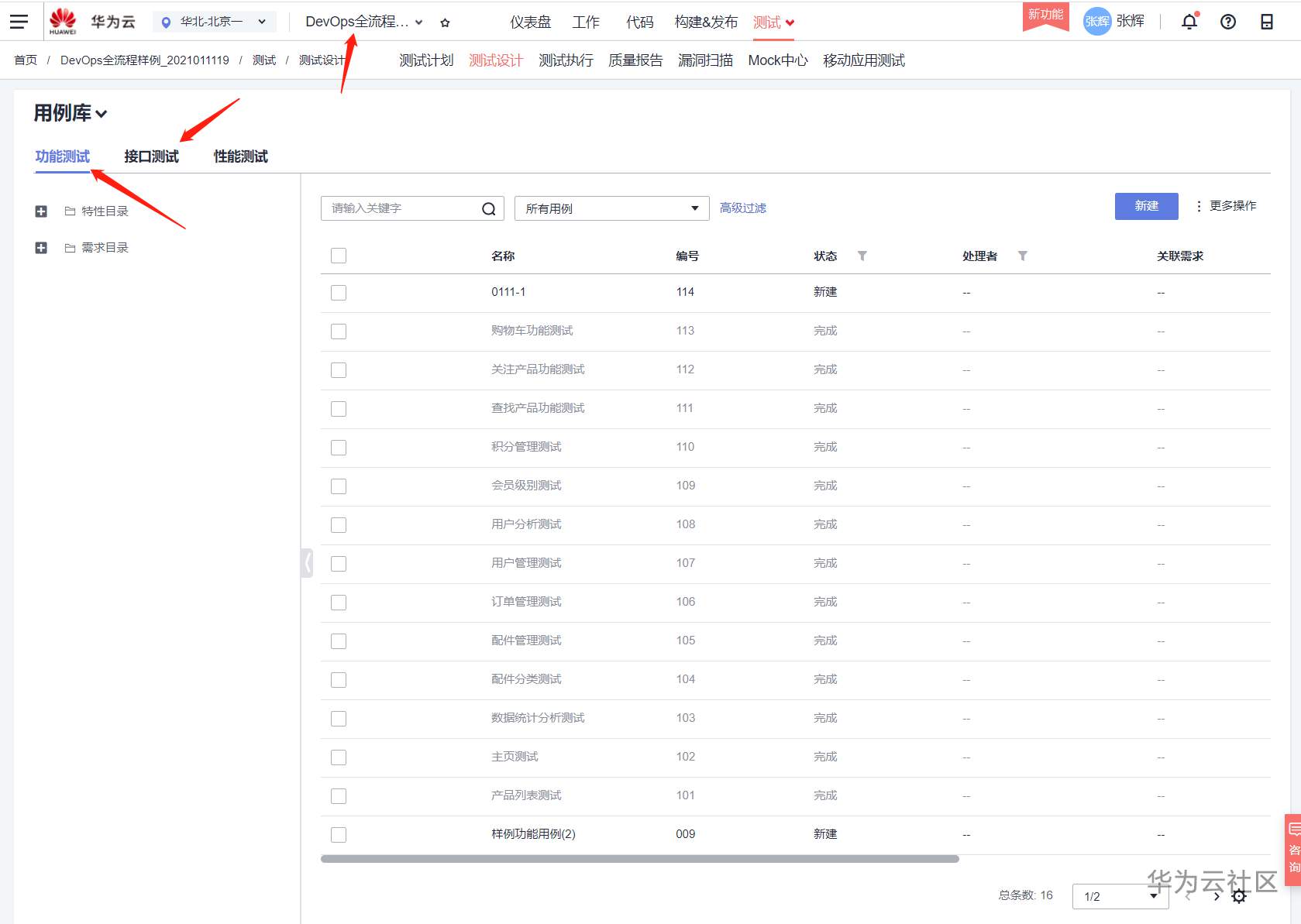Open the 工作 top menu
This screenshot has height=924, width=1301.
pyautogui.click(x=586, y=22)
